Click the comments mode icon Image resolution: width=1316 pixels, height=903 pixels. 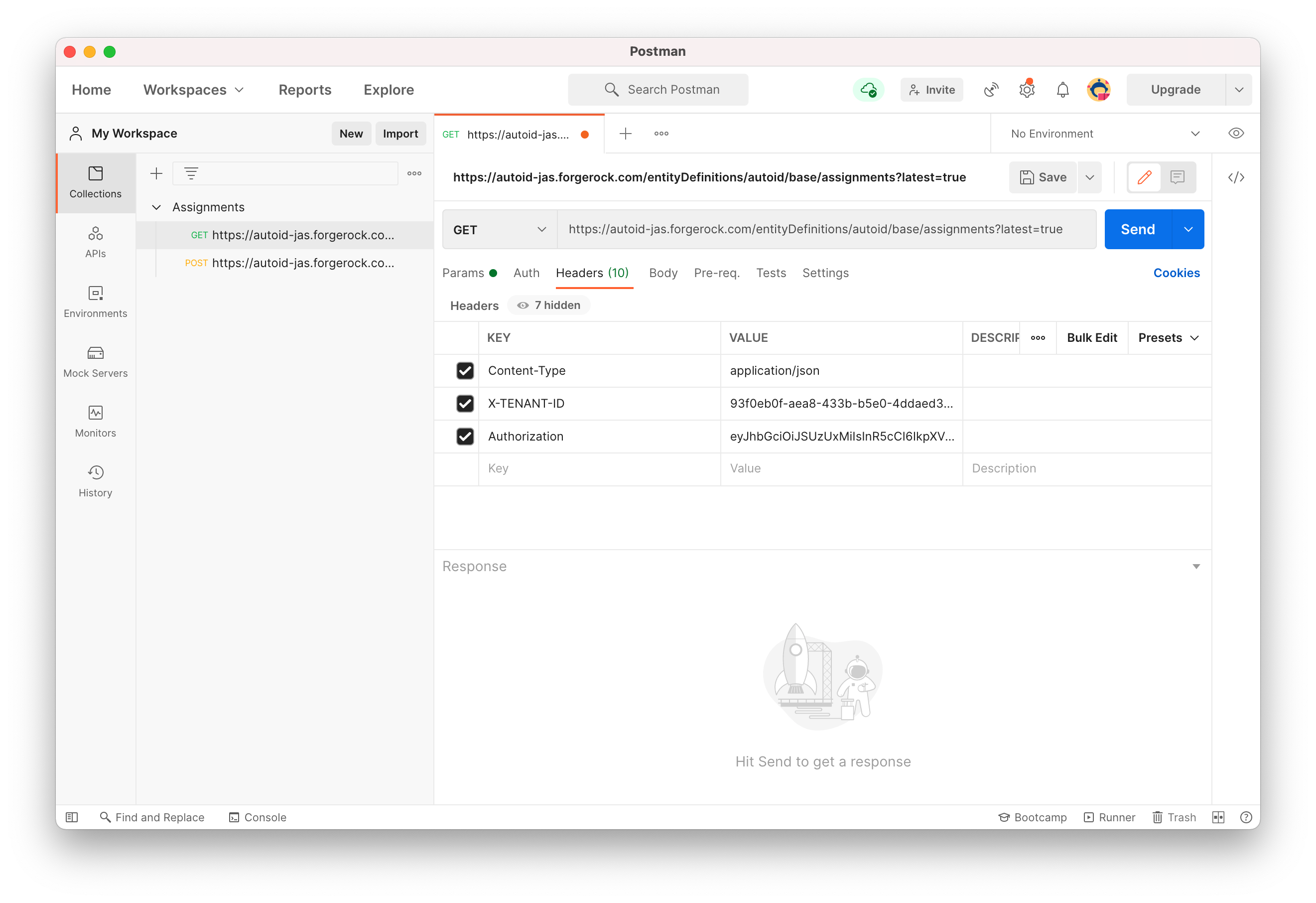pyautogui.click(x=1177, y=177)
